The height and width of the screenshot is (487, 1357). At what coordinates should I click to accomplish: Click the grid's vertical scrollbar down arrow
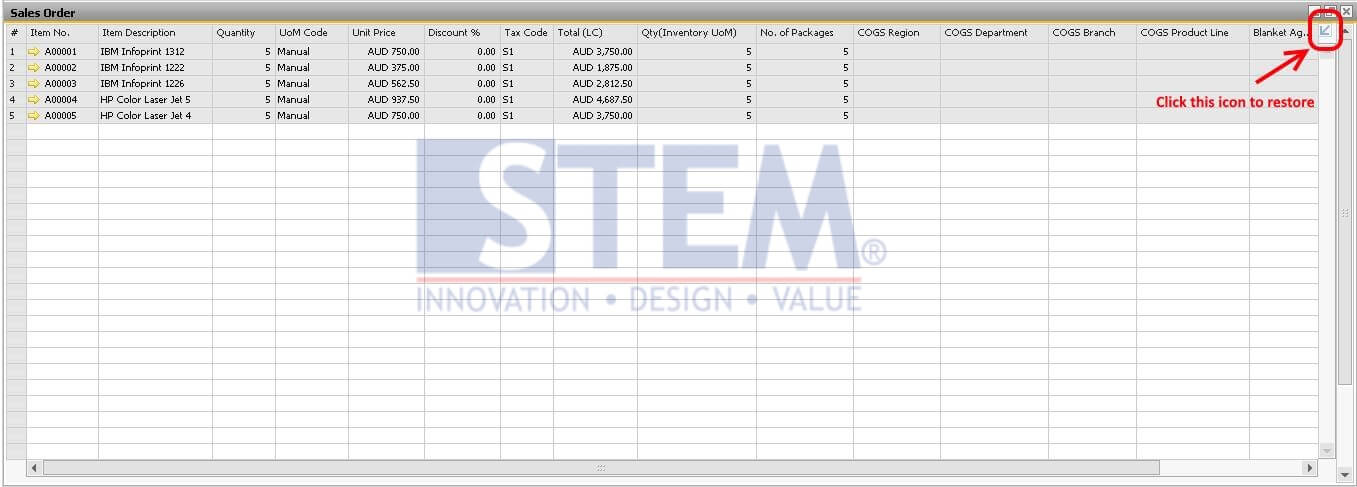[x=1327, y=451]
